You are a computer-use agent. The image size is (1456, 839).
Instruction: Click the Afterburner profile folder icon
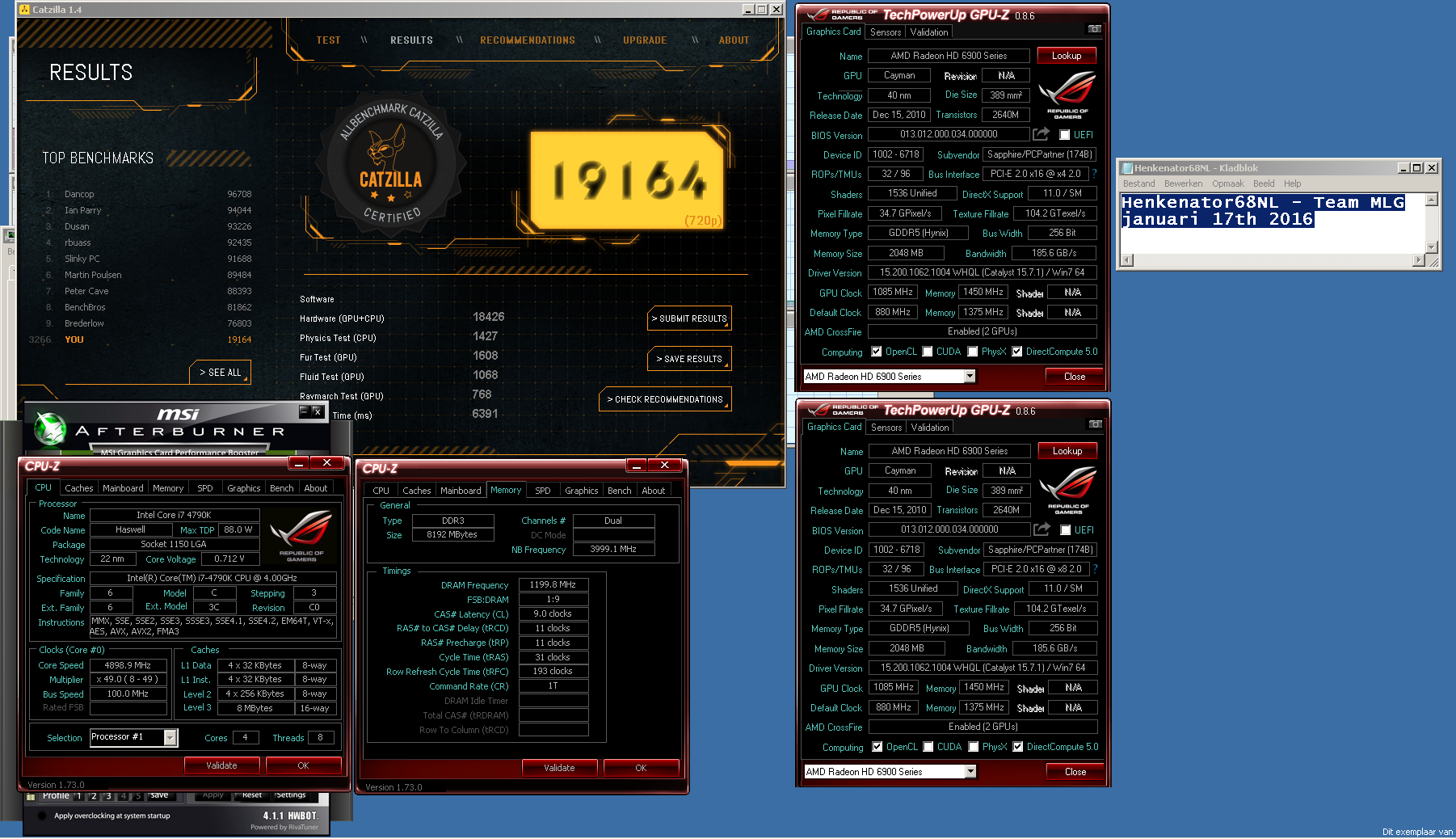pos(31,796)
